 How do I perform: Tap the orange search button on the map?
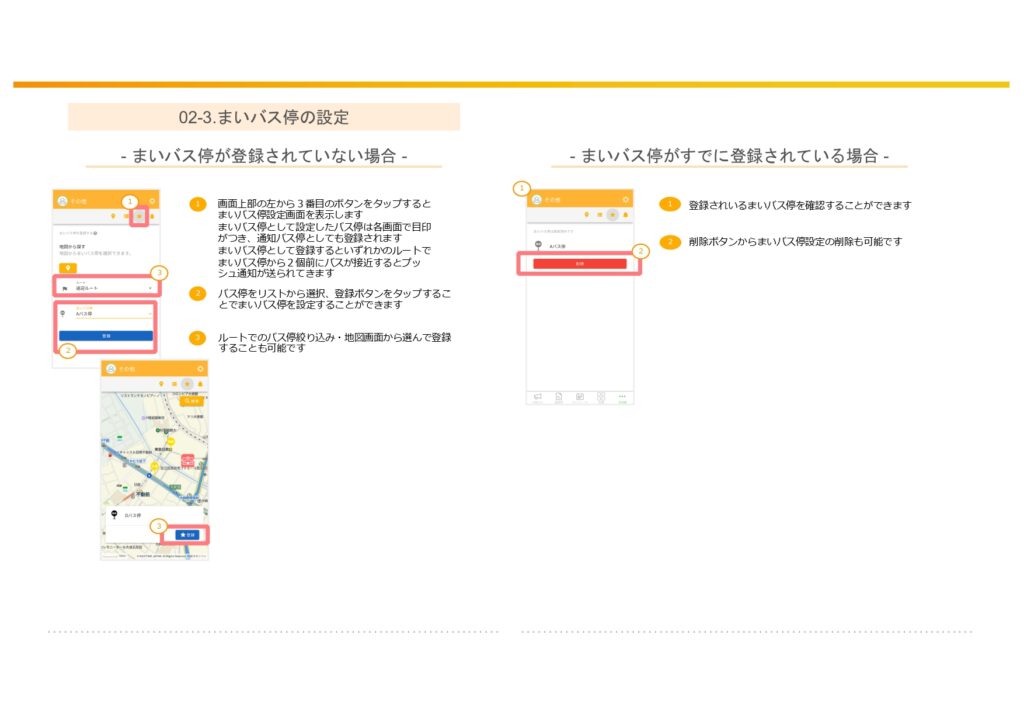[192, 401]
